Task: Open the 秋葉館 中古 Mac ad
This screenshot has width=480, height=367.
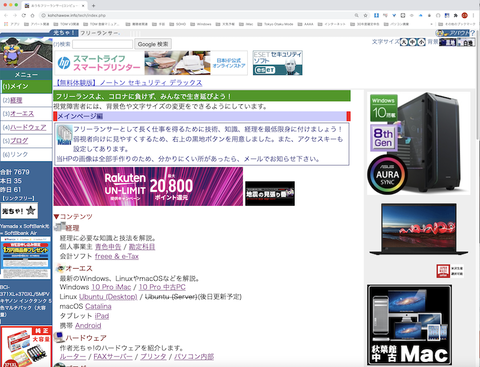Action: [x=410, y=325]
